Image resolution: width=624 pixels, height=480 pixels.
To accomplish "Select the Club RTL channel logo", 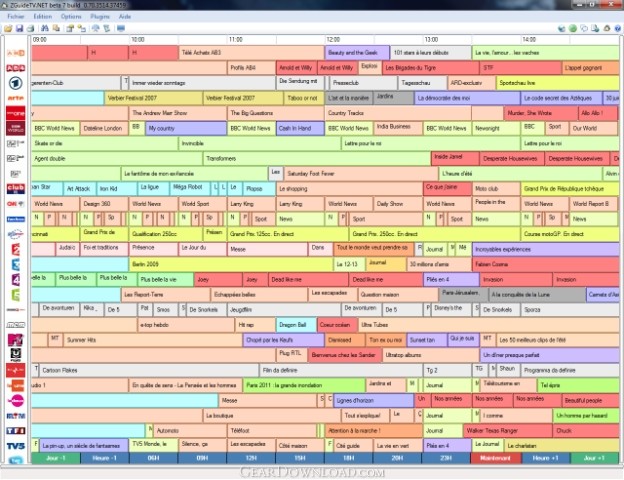I will [x=16, y=188].
